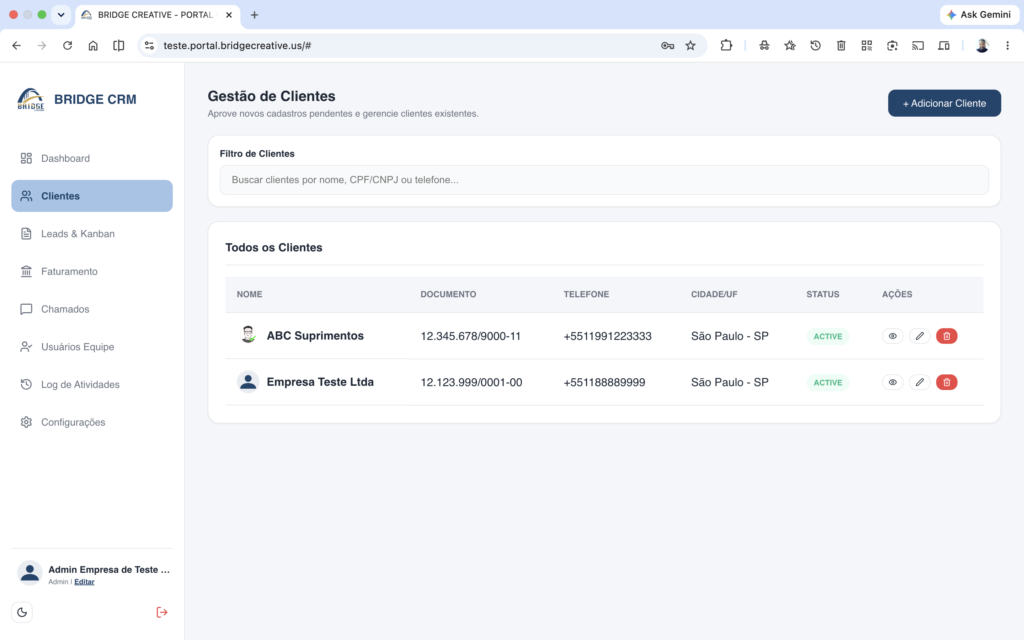
Task: View details of ABC Suprimentos (eye icon)
Action: (x=892, y=336)
